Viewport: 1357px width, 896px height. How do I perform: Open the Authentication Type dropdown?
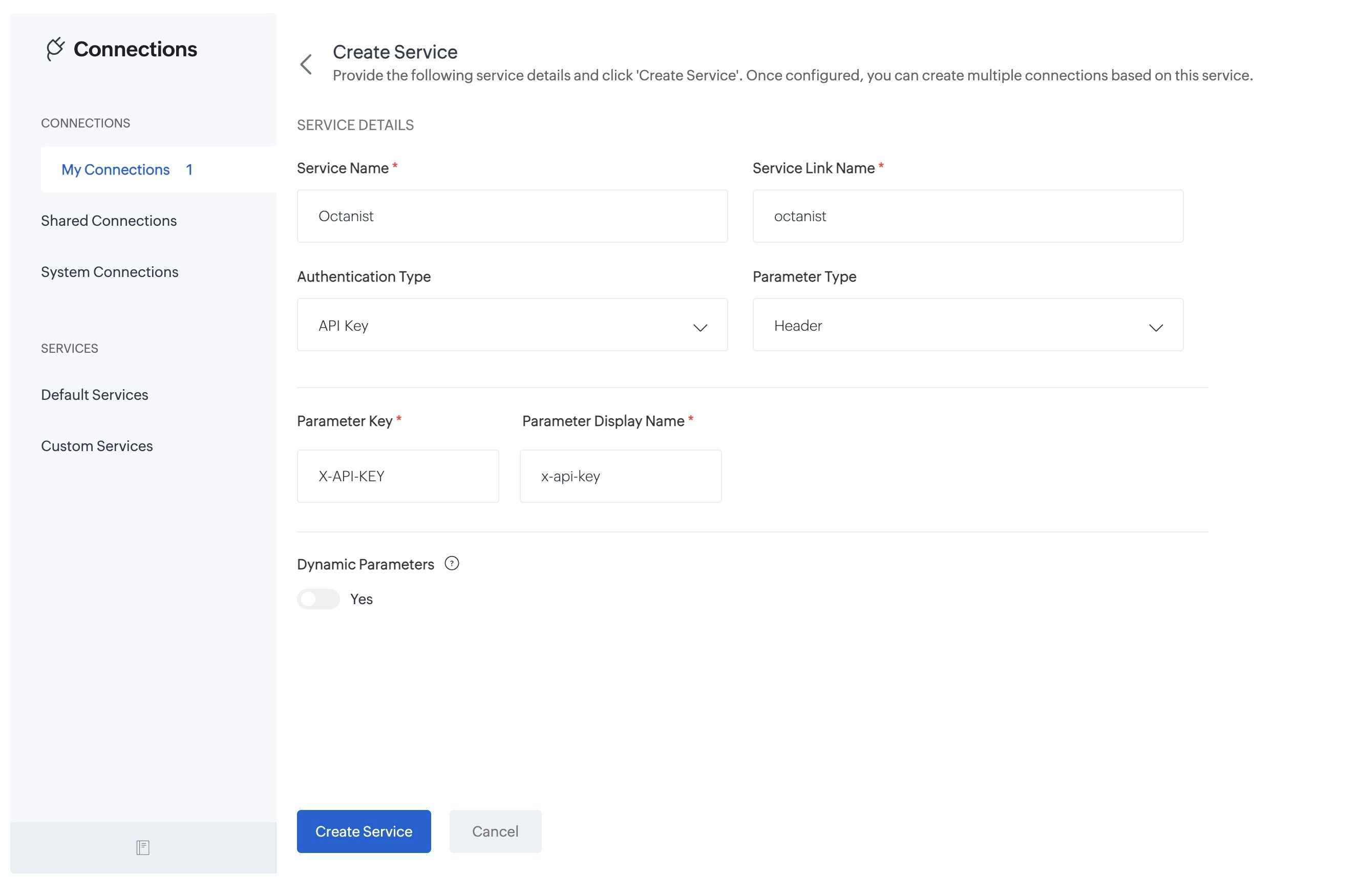[x=512, y=325]
